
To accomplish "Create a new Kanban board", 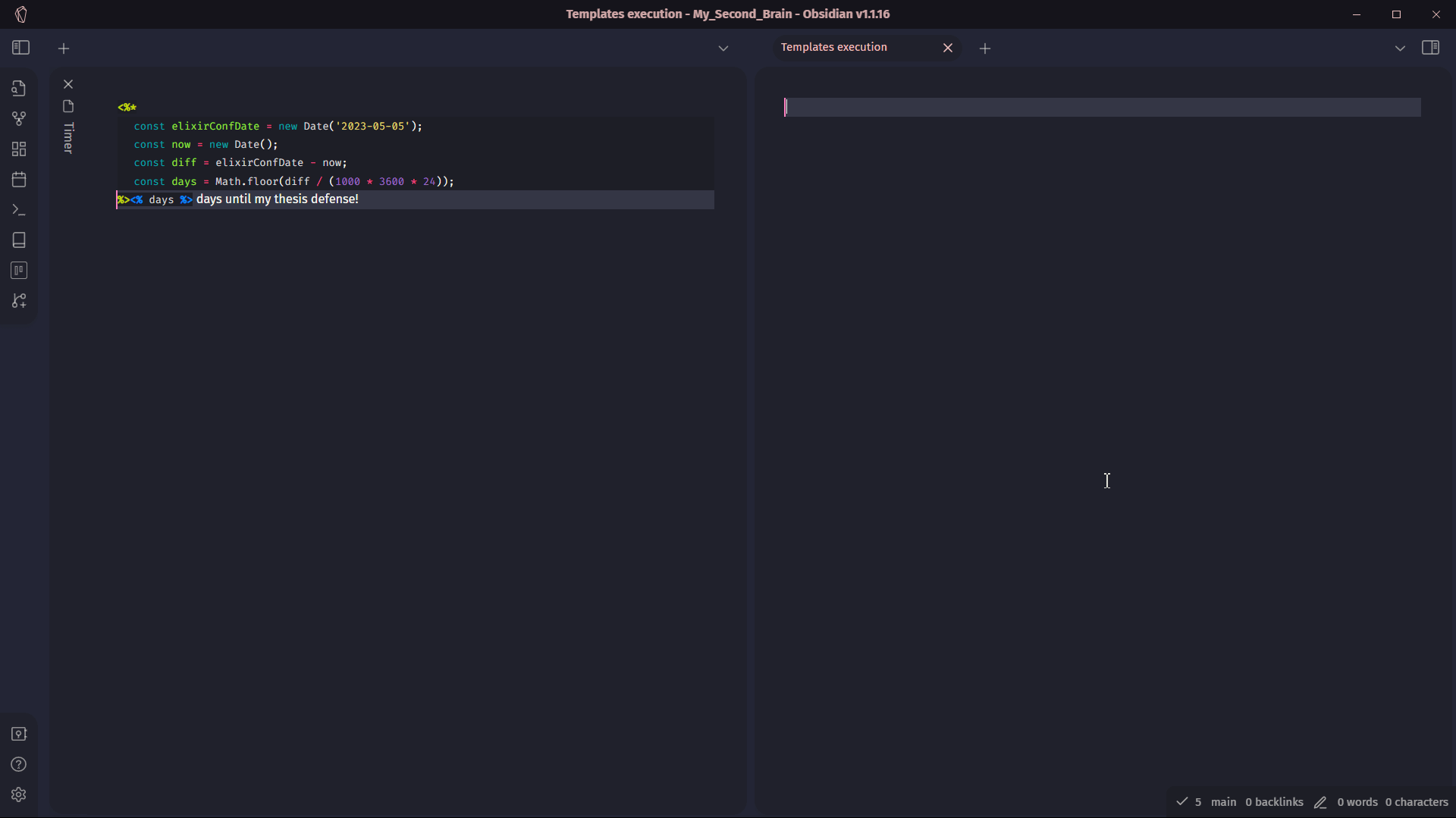I will [19, 271].
